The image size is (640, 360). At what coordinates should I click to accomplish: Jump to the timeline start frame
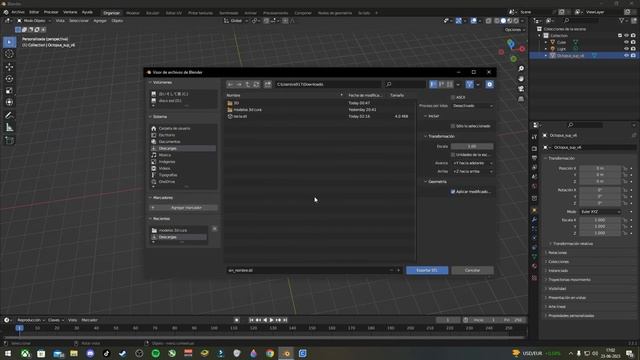coord(251,320)
